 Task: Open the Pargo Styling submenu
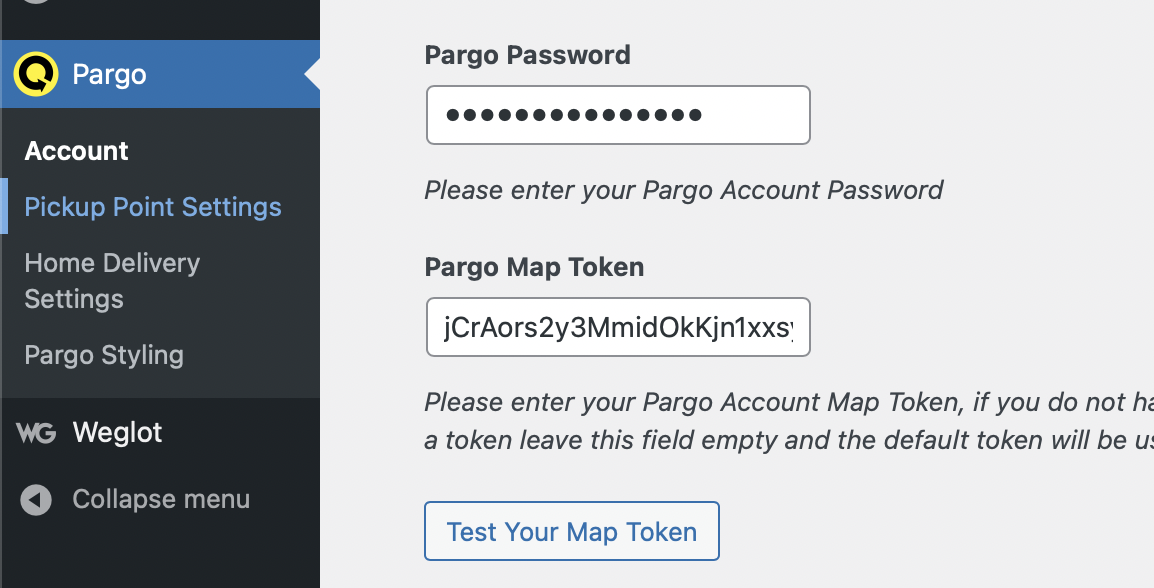click(x=104, y=355)
